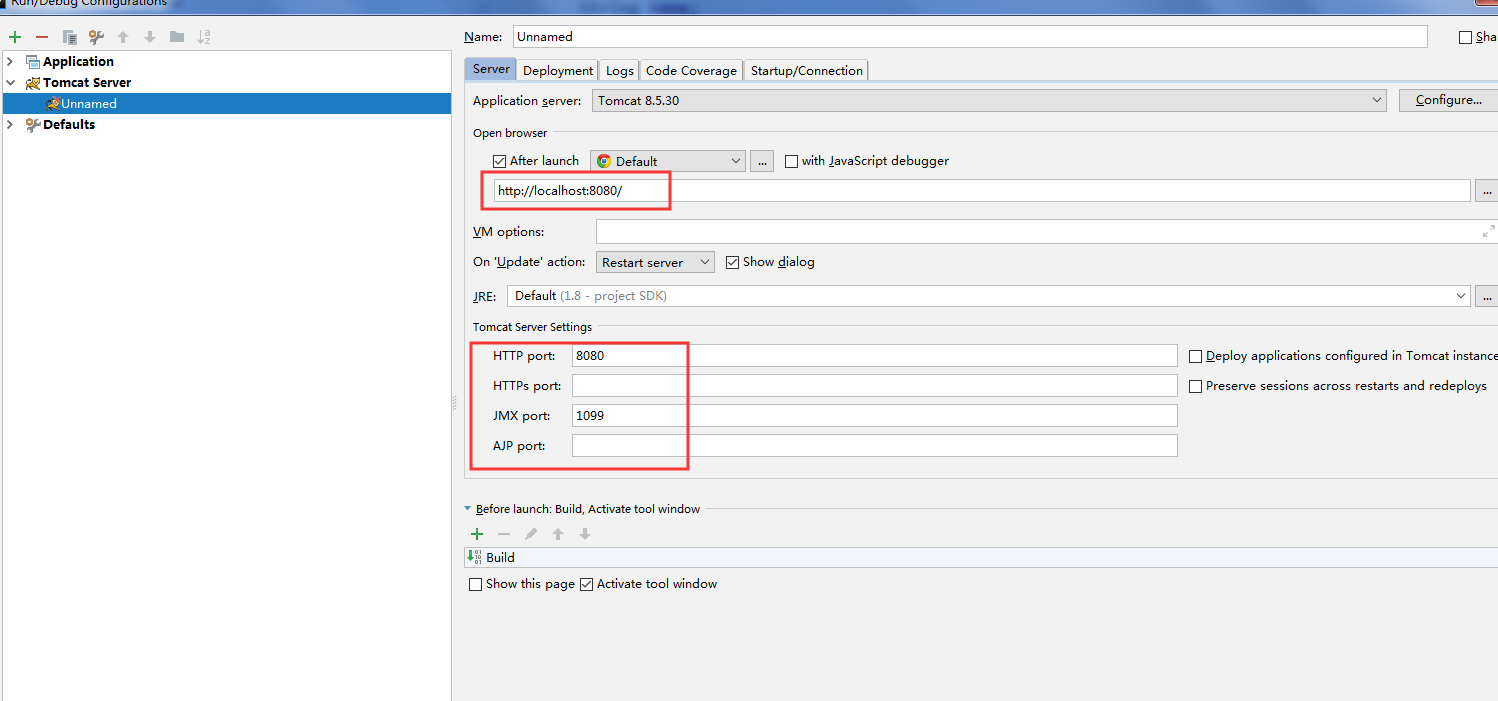
Task: Copy configuration icon in toolbar
Action: tap(69, 37)
